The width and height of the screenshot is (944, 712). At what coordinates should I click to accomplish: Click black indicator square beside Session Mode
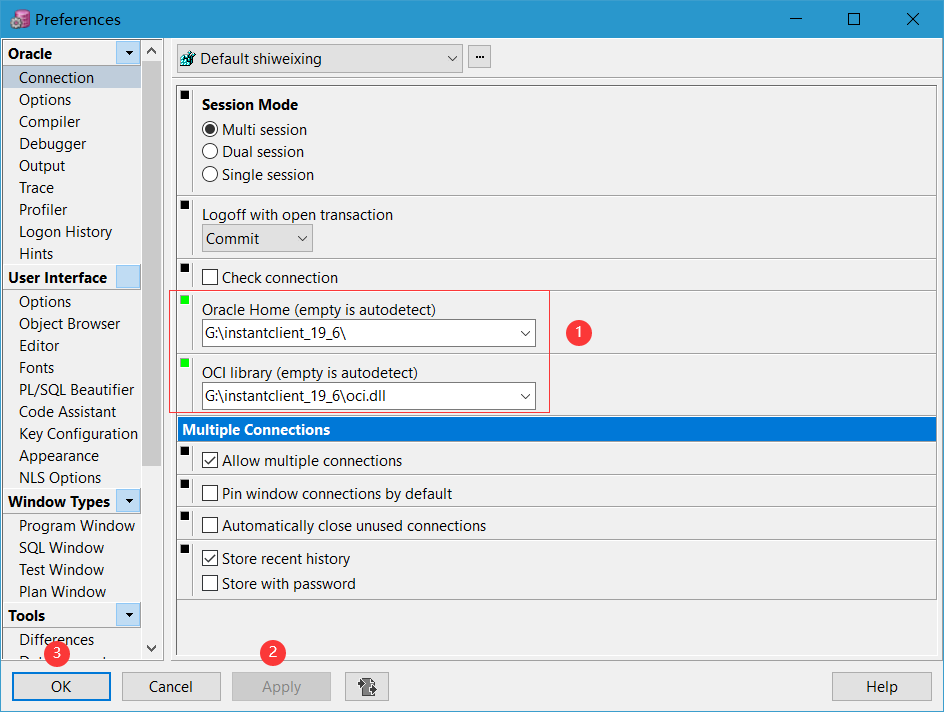(185, 94)
